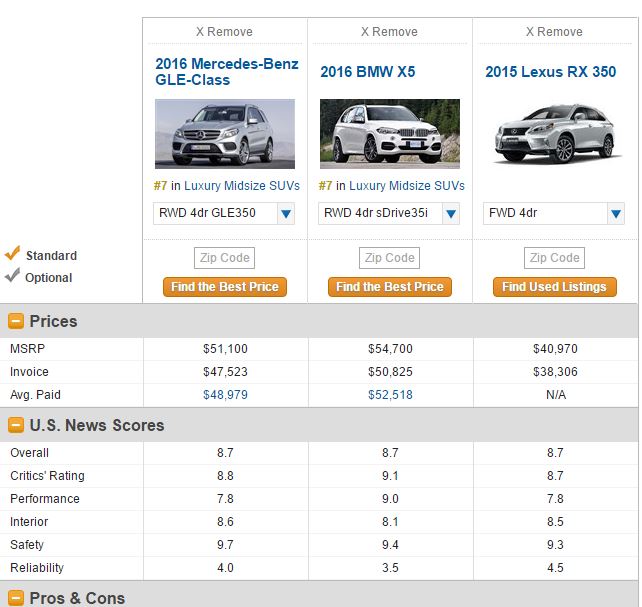Focus the Zip Code field for Mercedes

pyautogui.click(x=224, y=258)
